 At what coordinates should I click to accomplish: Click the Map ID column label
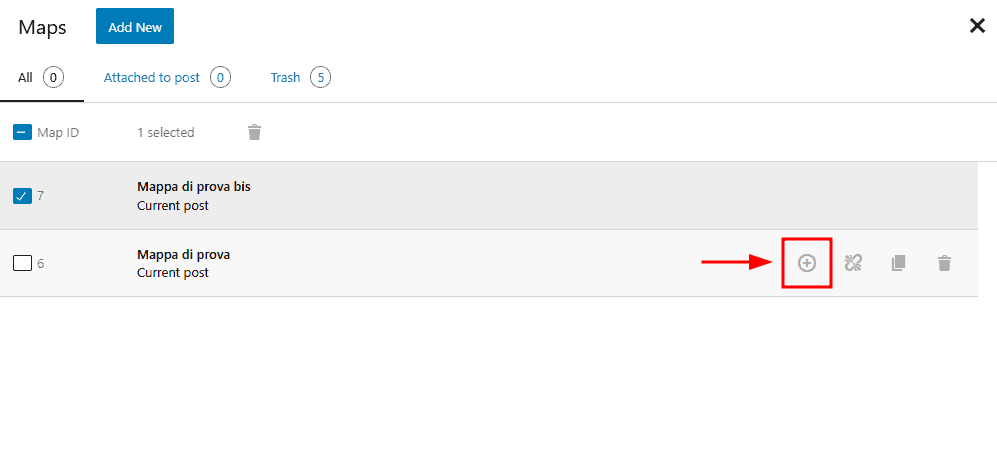point(58,133)
